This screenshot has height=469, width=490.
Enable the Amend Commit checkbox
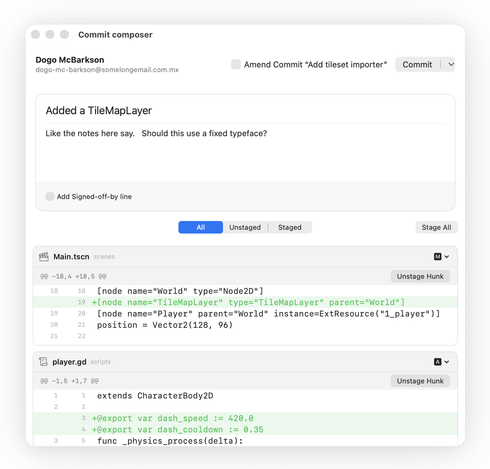236,64
